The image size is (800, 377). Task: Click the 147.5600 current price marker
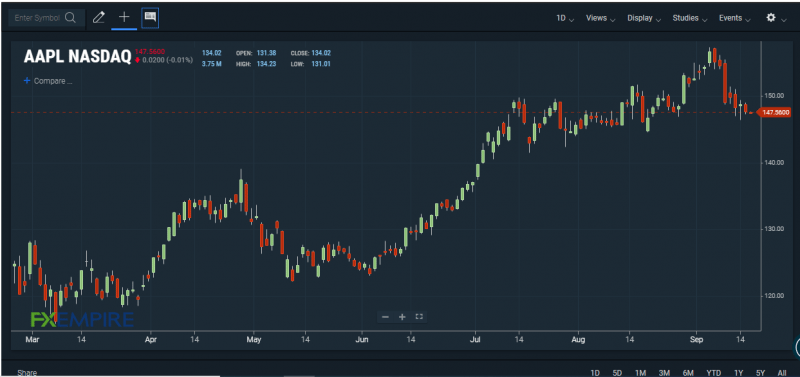click(x=774, y=112)
